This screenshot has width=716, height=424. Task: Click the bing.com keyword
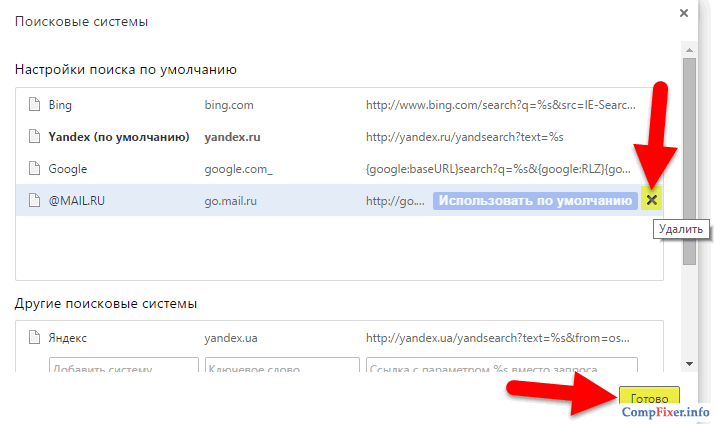[x=229, y=105]
